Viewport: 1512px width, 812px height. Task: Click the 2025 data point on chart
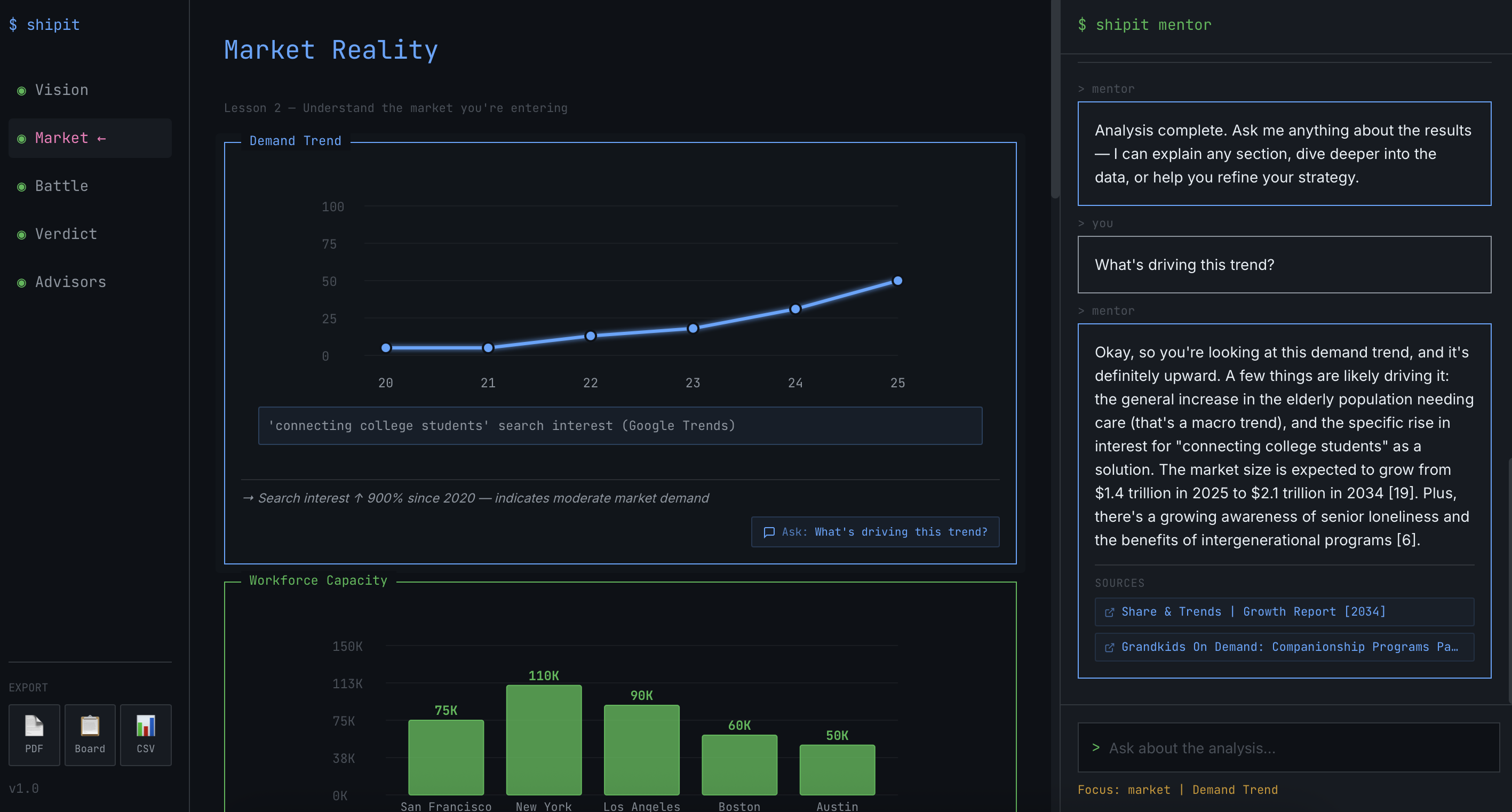point(897,281)
